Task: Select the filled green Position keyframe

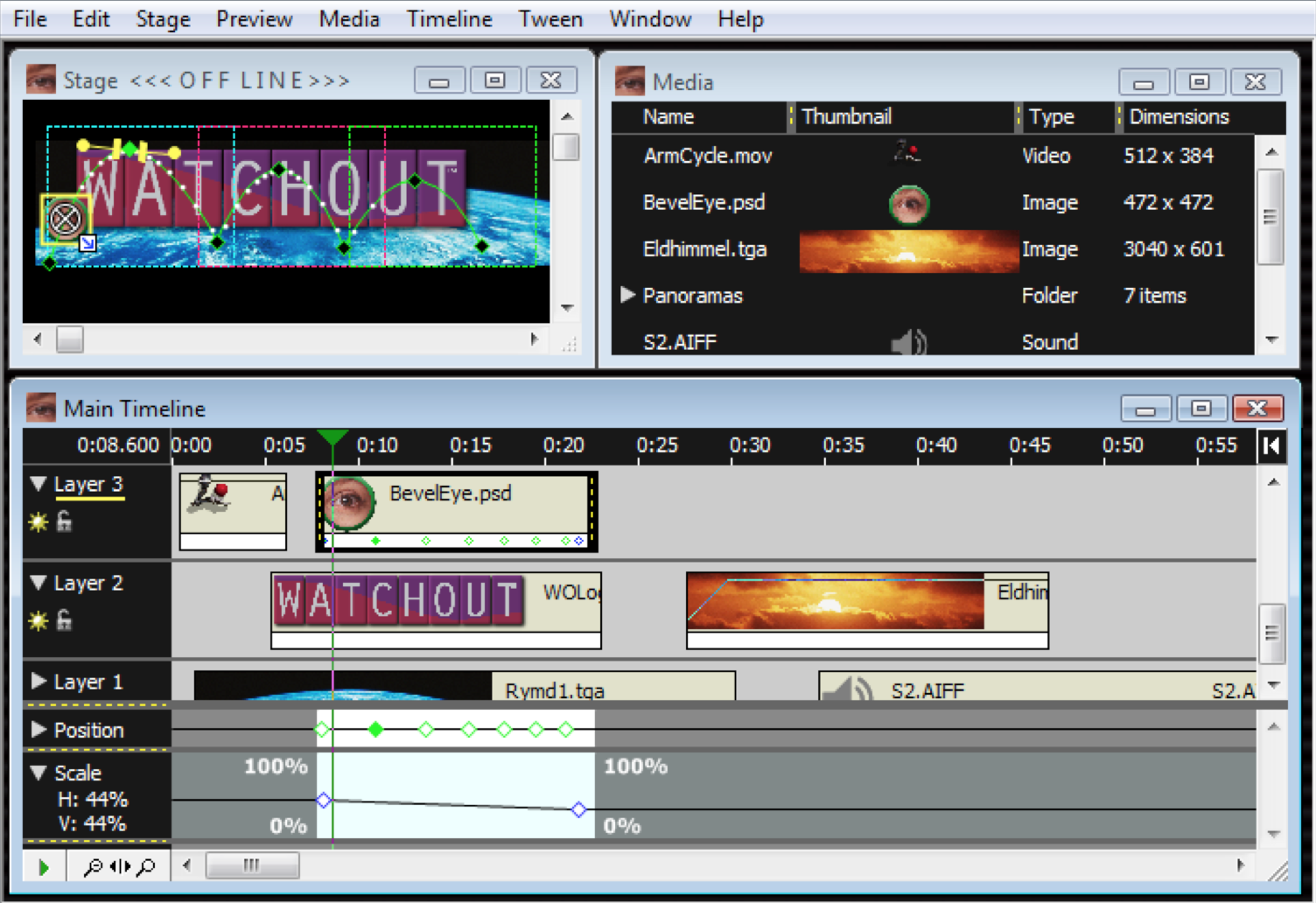Action: (375, 729)
